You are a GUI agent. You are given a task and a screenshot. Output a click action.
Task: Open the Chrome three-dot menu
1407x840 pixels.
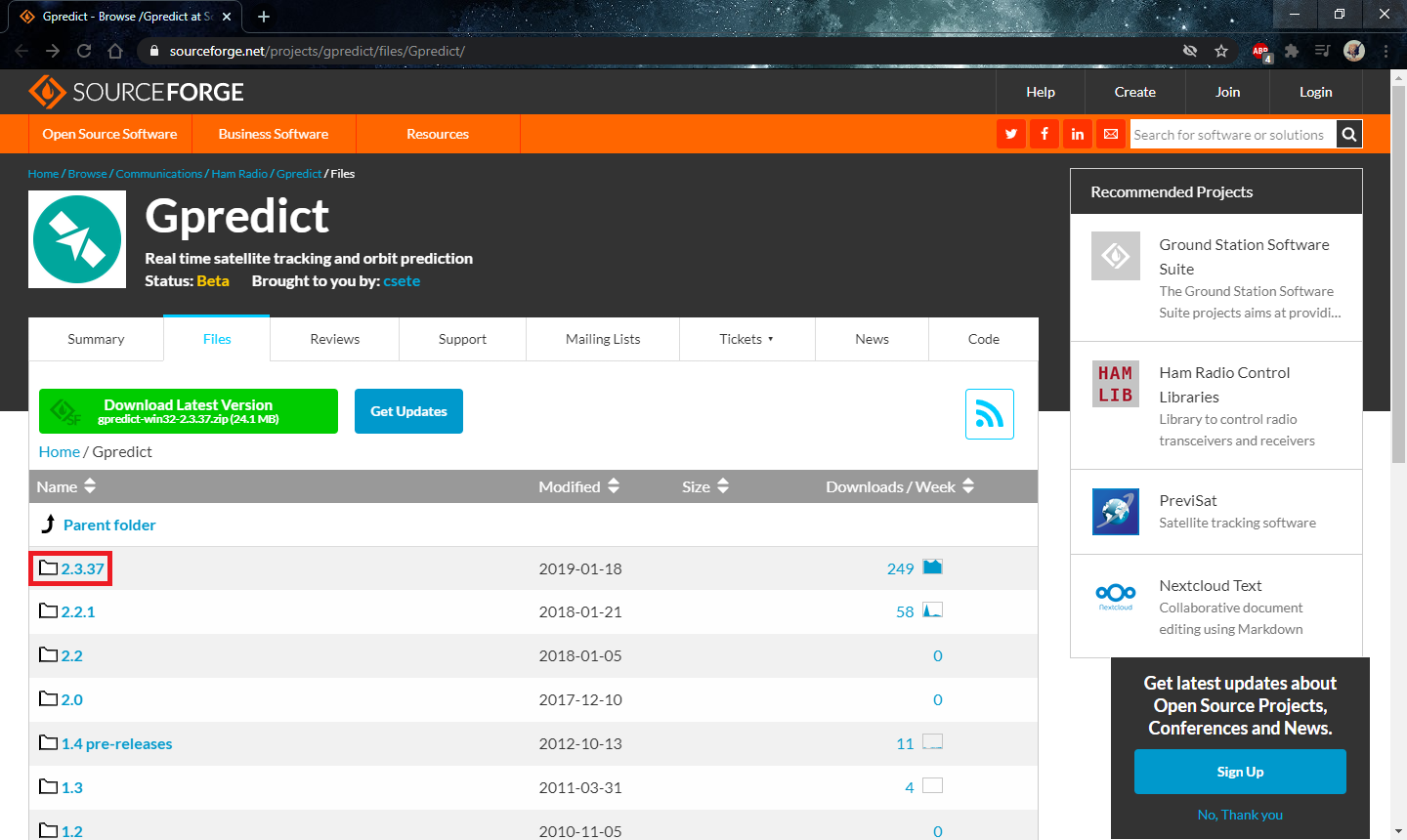click(x=1386, y=51)
